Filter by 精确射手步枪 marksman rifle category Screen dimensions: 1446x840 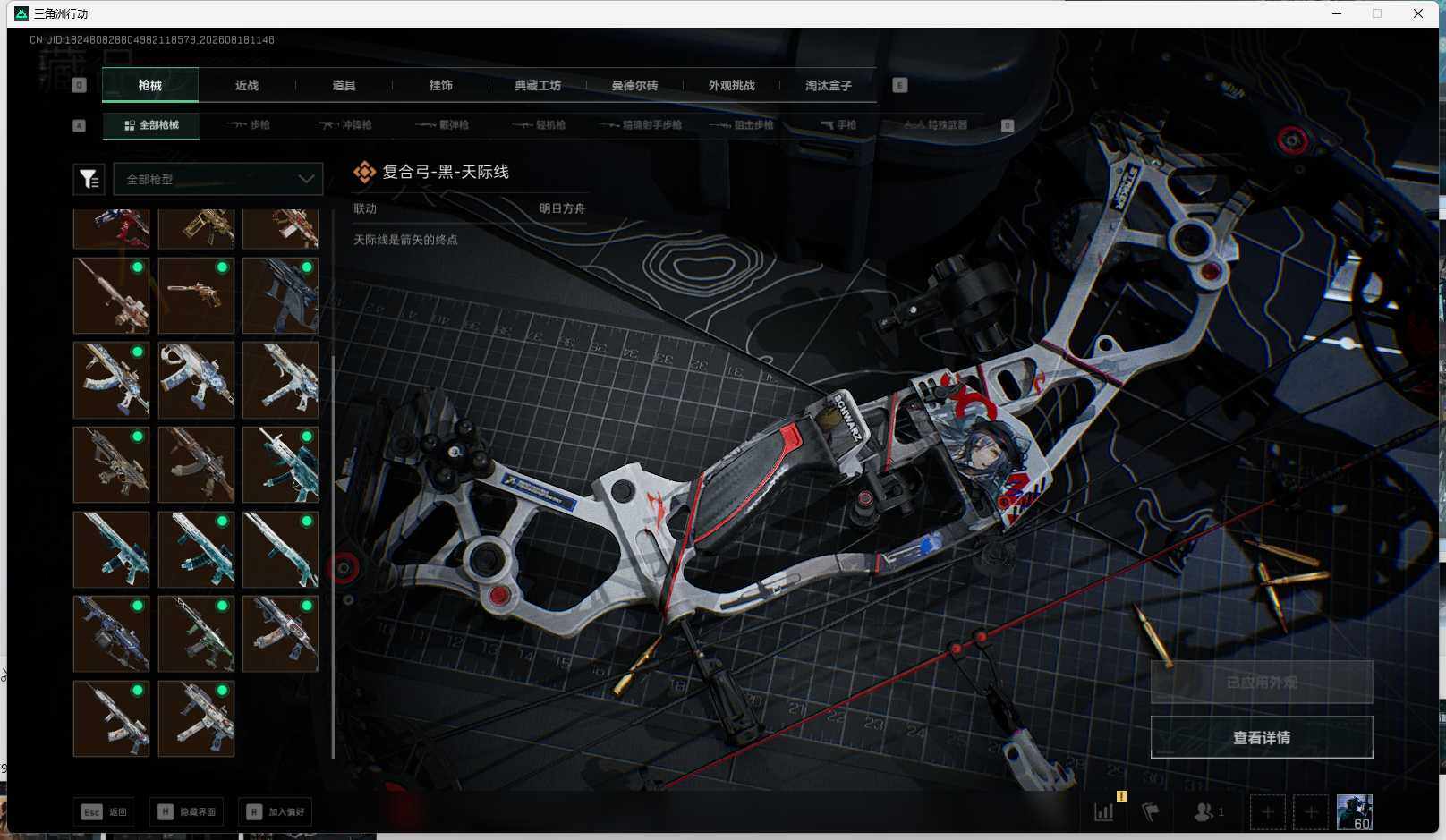click(x=641, y=125)
